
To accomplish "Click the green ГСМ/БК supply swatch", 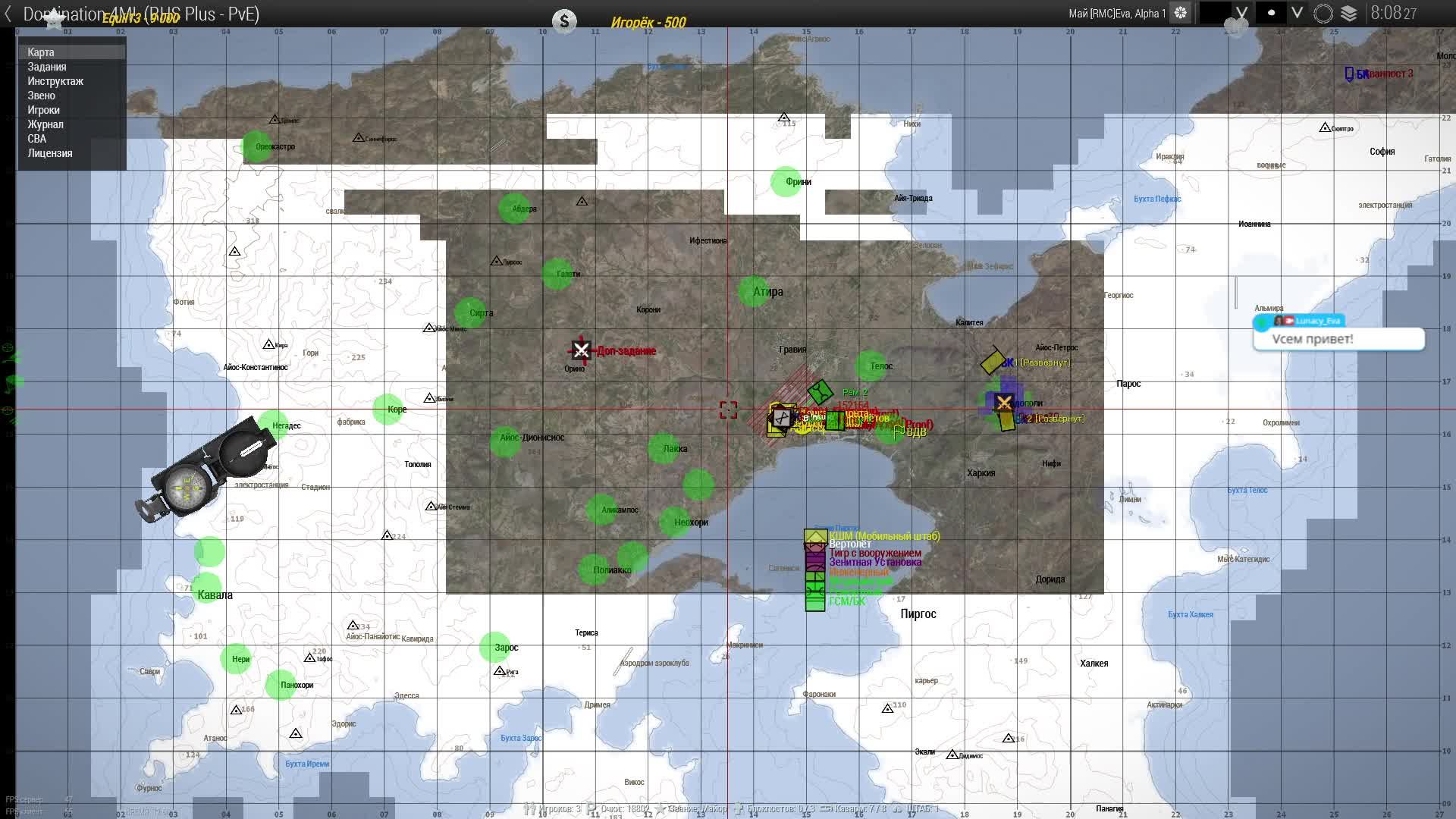I will [815, 603].
